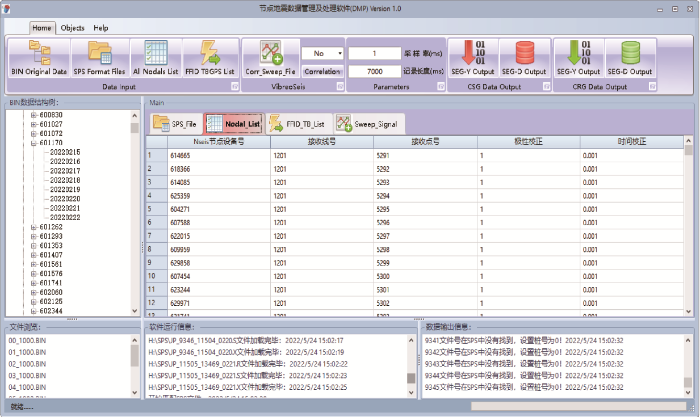This screenshot has width=700, height=417.
Task: Switch to the Sweep_Signal tab
Action: (x=366, y=123)
